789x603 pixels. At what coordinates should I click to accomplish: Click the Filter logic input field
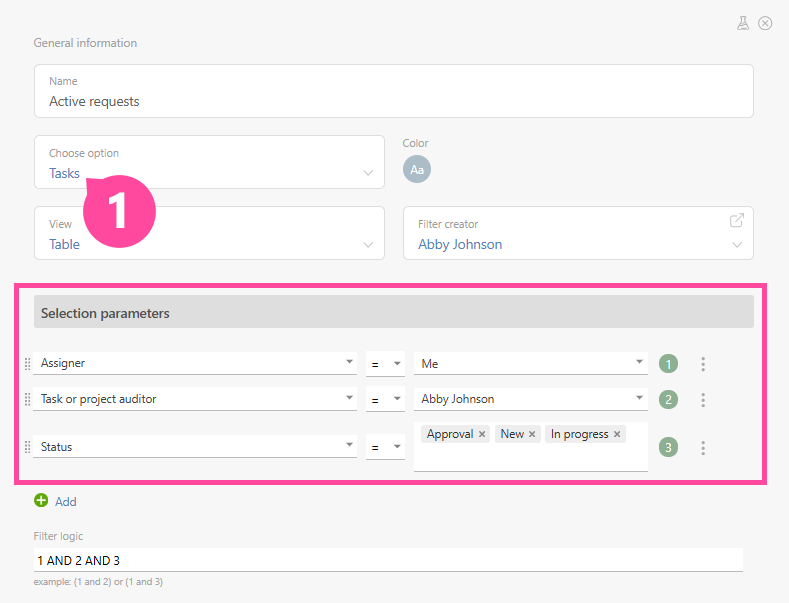point(388,560)
